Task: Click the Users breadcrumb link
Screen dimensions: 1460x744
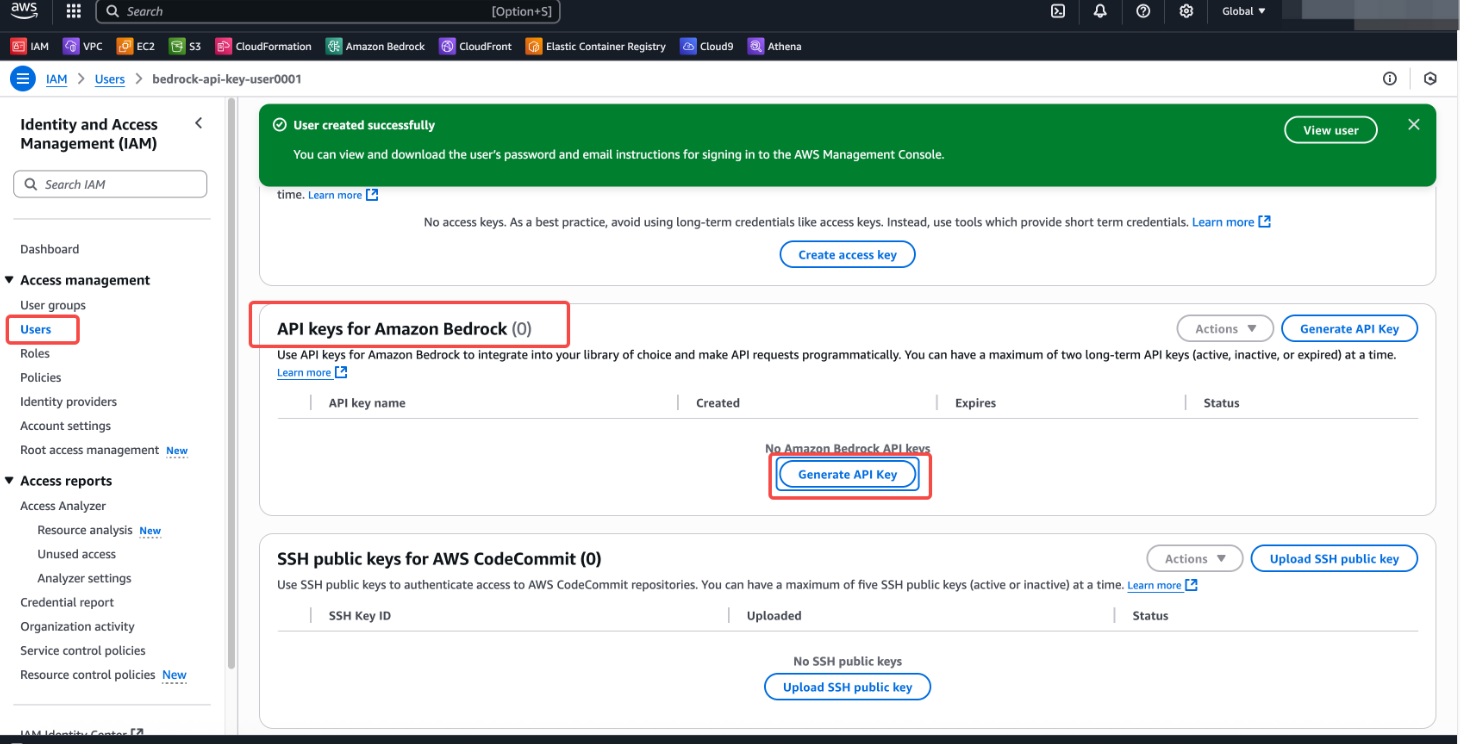Action: [110, 79]
